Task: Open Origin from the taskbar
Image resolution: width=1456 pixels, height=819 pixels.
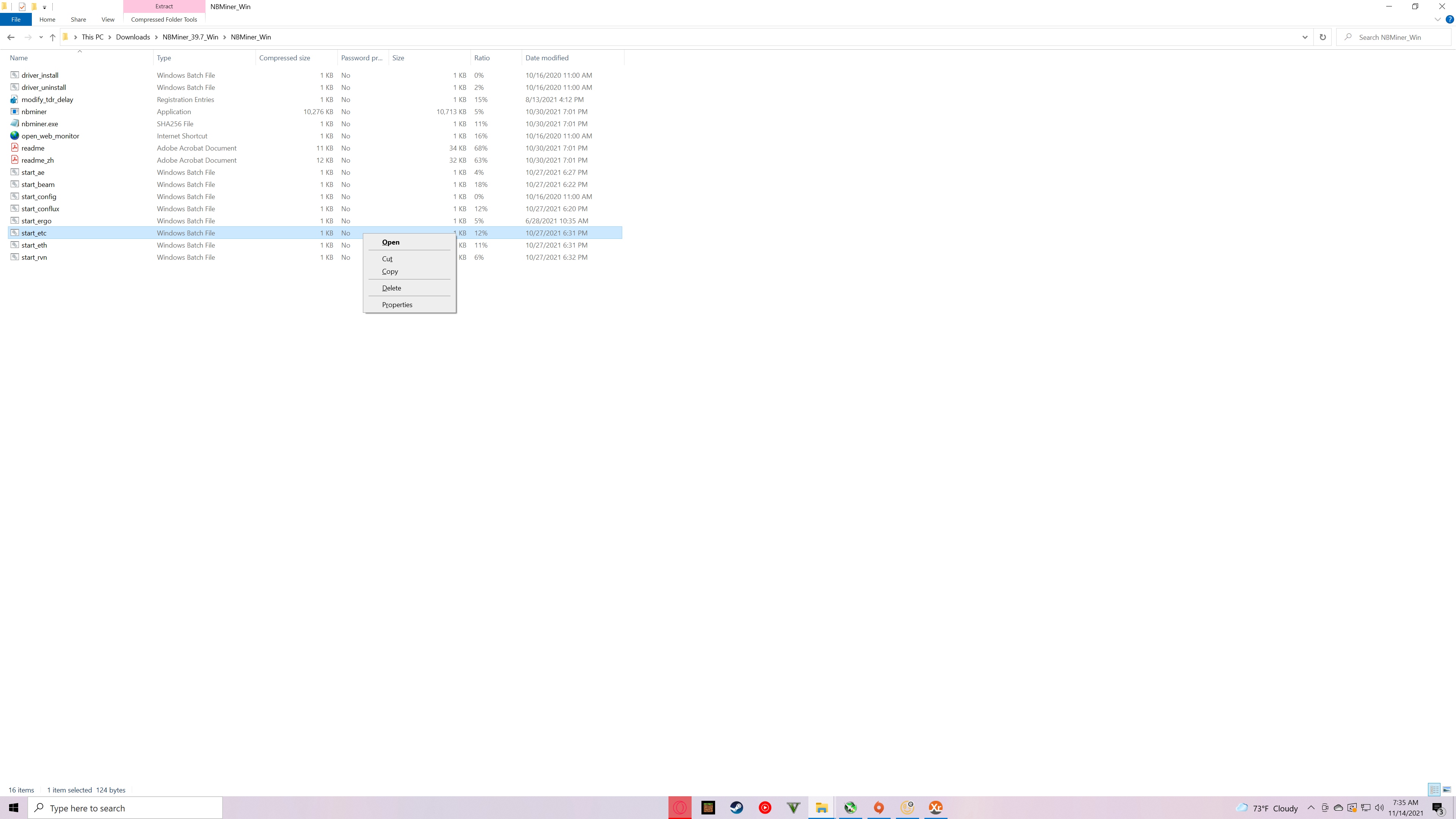Action: (x=879, y=808)
